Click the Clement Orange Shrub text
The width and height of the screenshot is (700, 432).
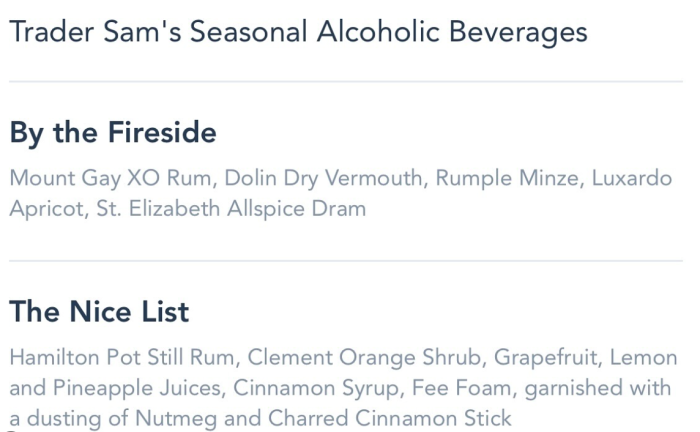tap(364, 357)
